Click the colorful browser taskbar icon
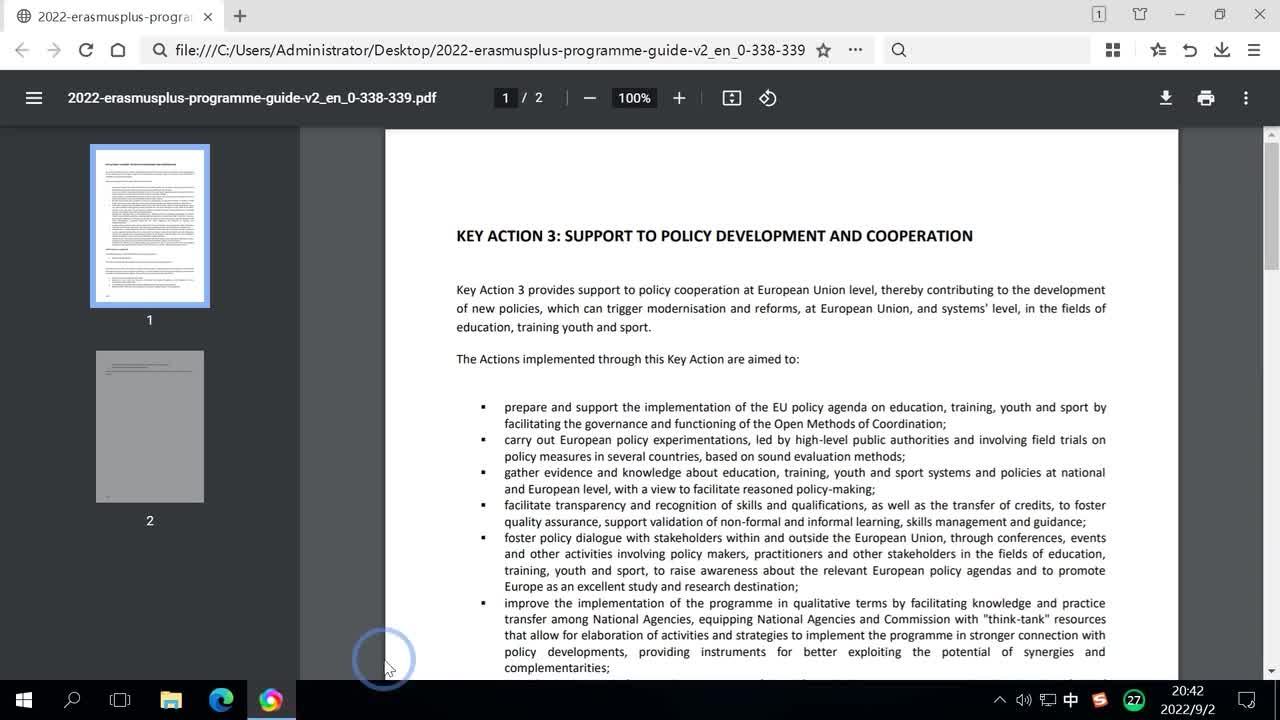Image resolution: width=1280 pixels, height=720 pixels. point(270,700)
